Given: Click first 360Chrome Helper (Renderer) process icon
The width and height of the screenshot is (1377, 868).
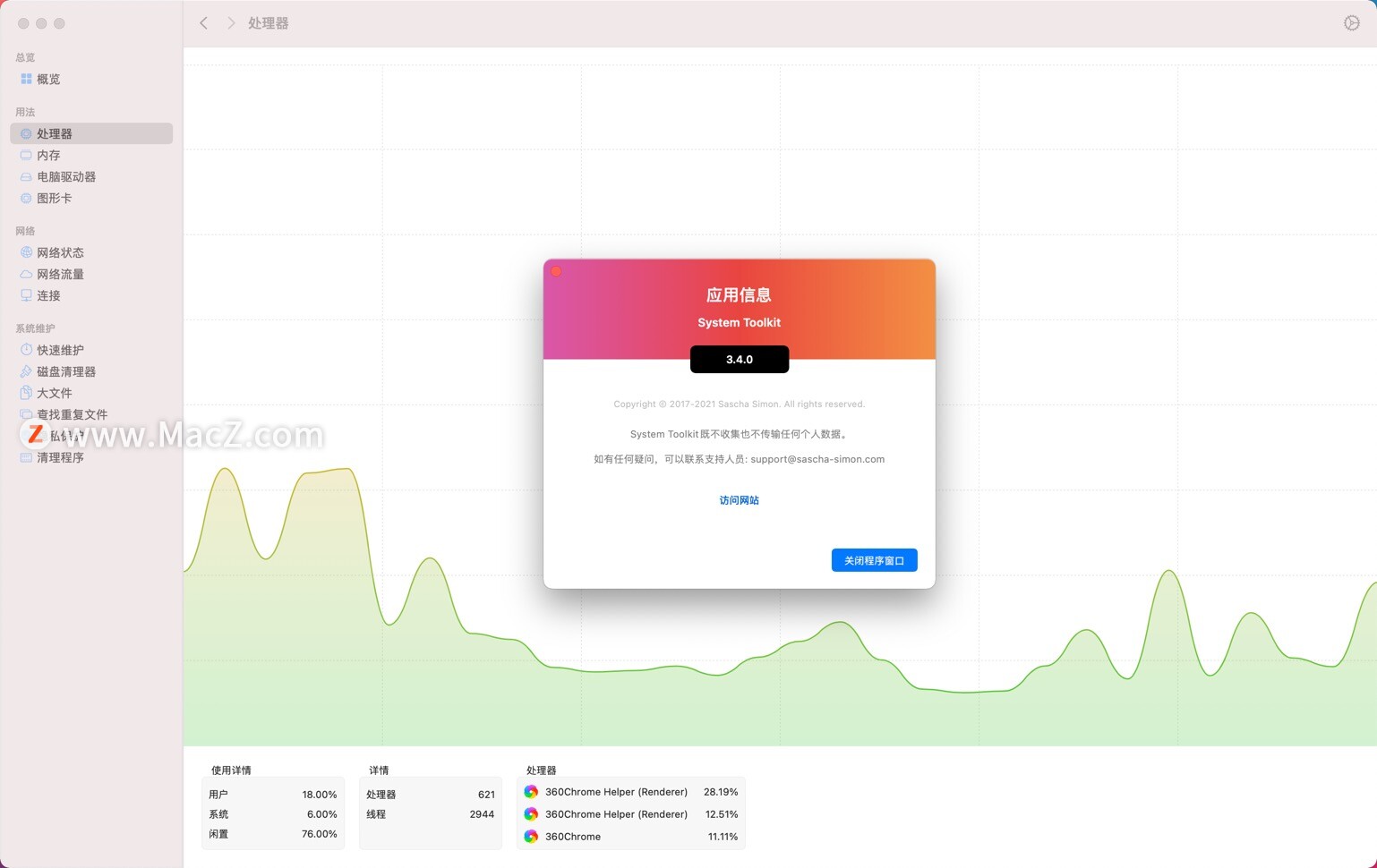Looking at the screenshot, I should 531,792.
